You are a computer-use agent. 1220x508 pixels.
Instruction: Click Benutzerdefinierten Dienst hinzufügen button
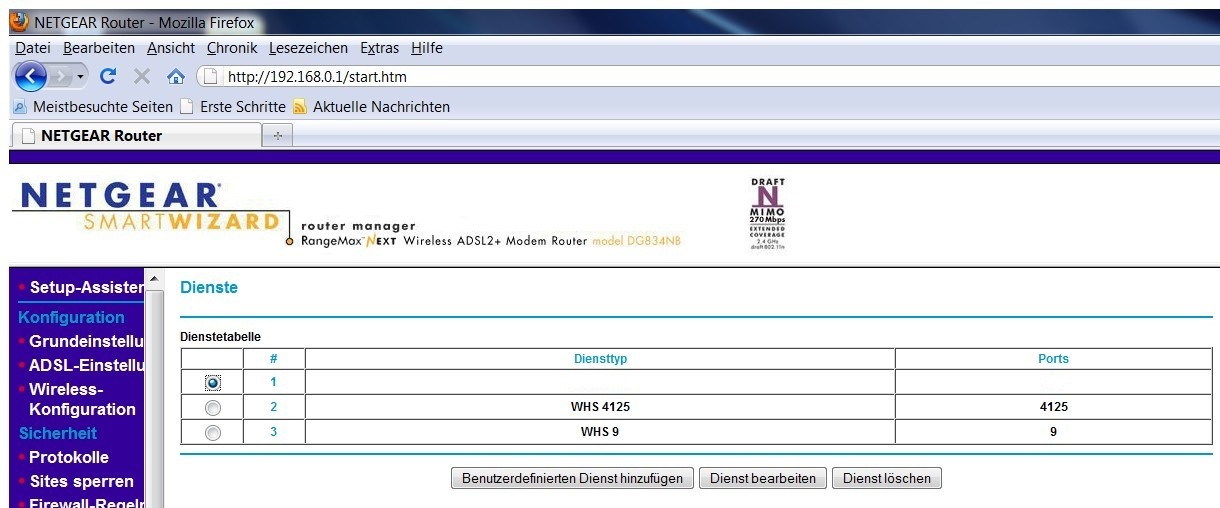coord(572,478)
